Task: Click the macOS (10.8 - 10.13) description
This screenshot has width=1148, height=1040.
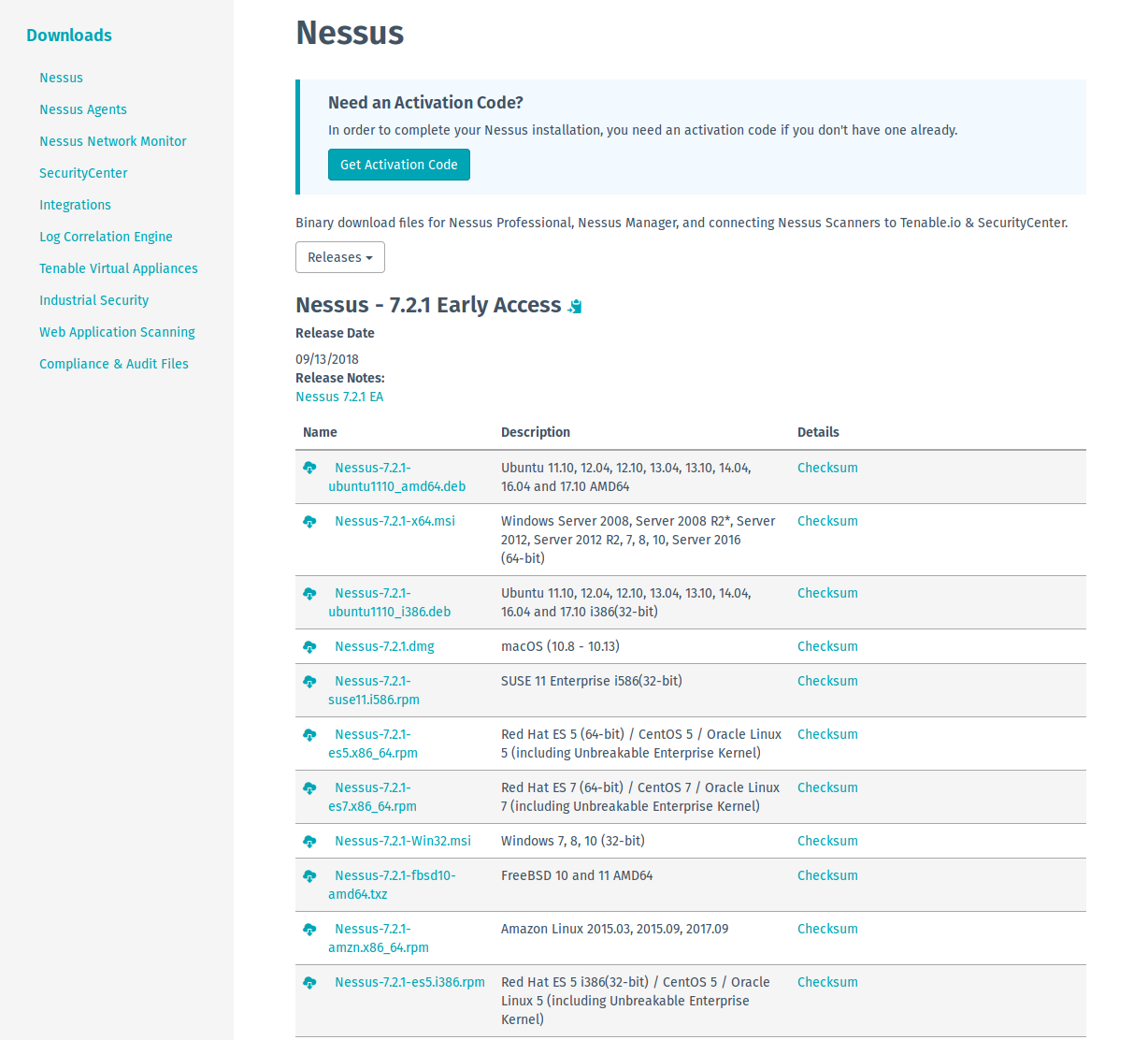Action: click(x=560, y=646)
